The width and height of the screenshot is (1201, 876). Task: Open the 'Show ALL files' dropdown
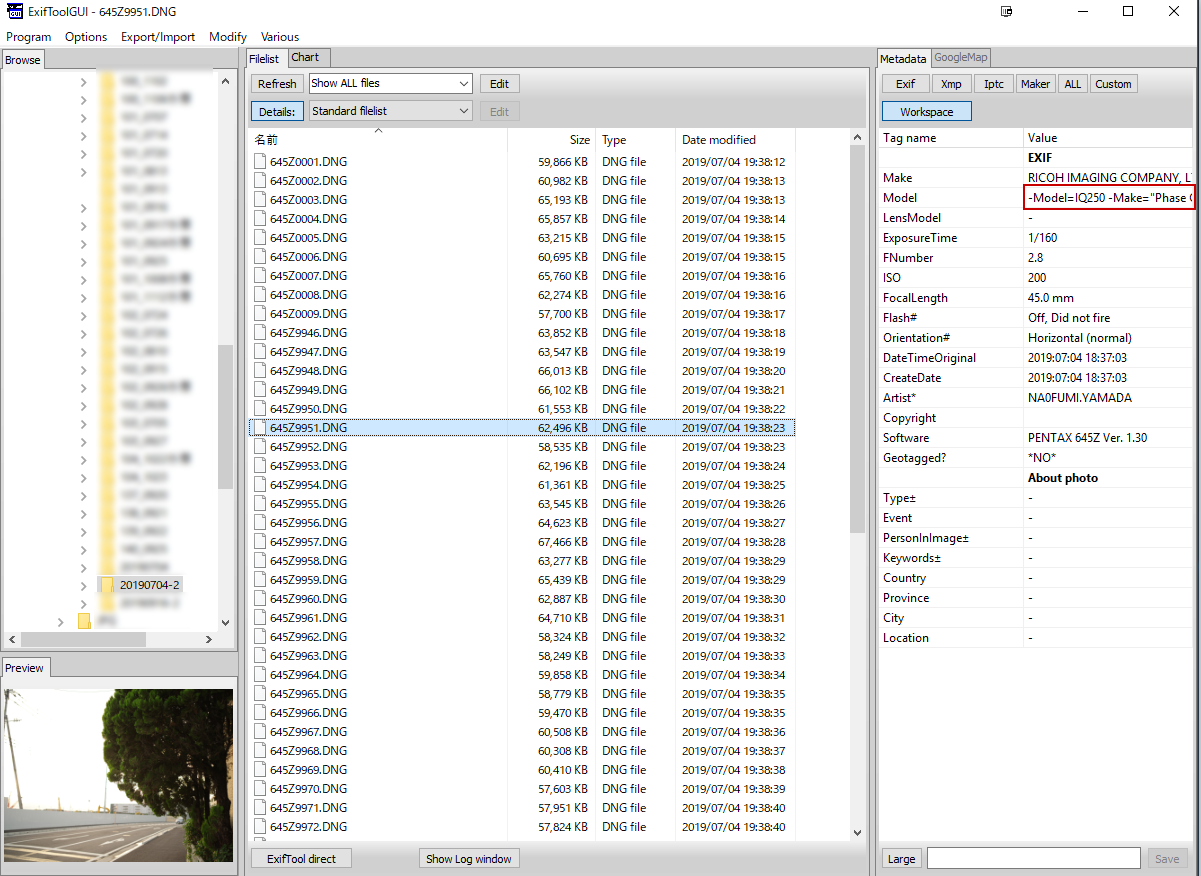(390, 84)
